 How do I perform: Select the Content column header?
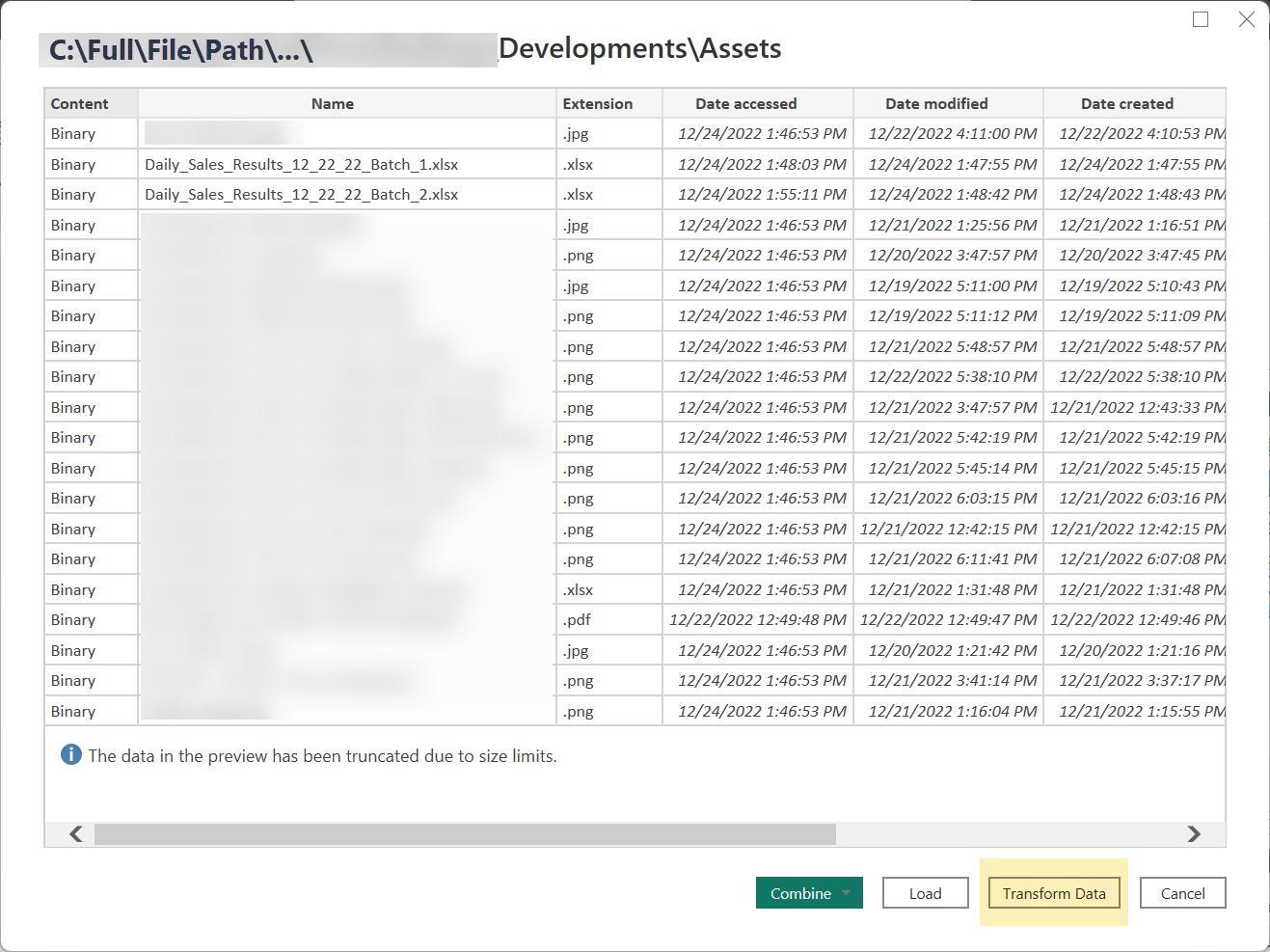pos(92,103)
